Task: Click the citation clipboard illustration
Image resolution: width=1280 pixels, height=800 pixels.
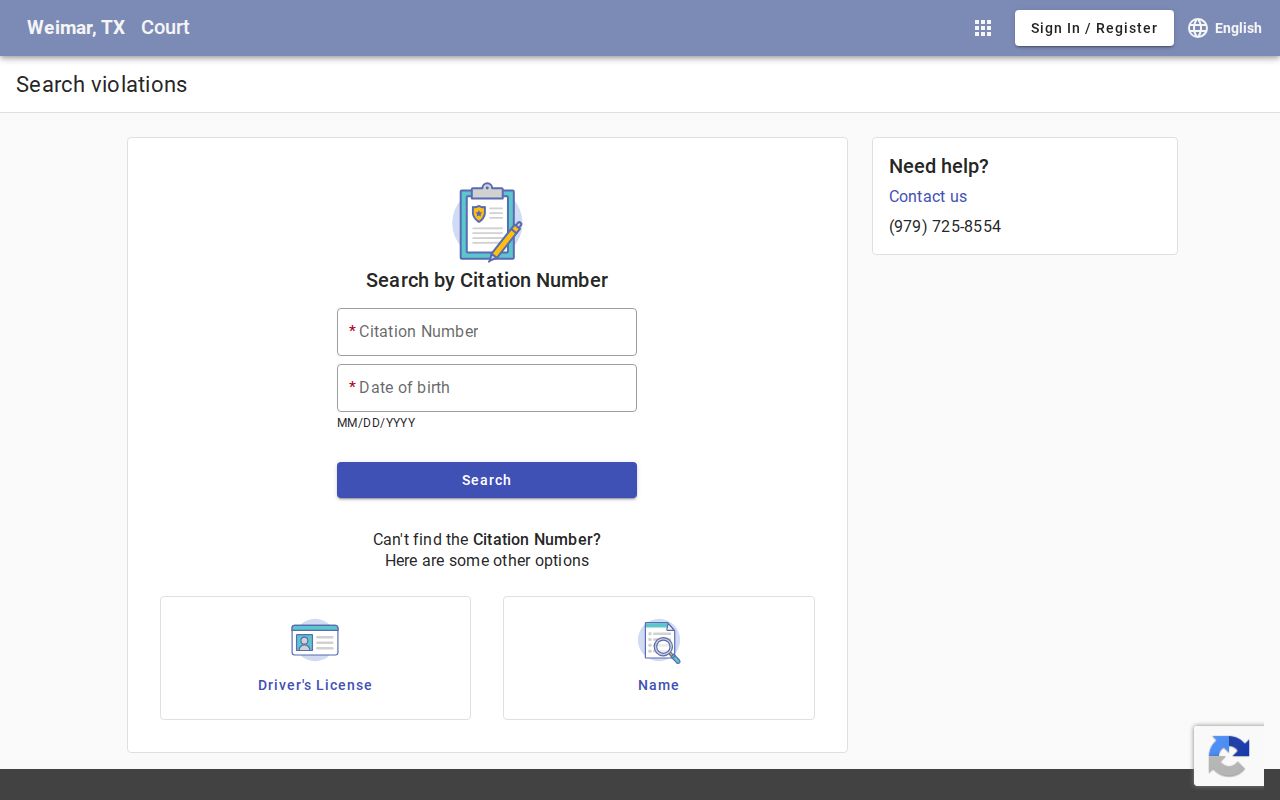Action: click(487, 222)
